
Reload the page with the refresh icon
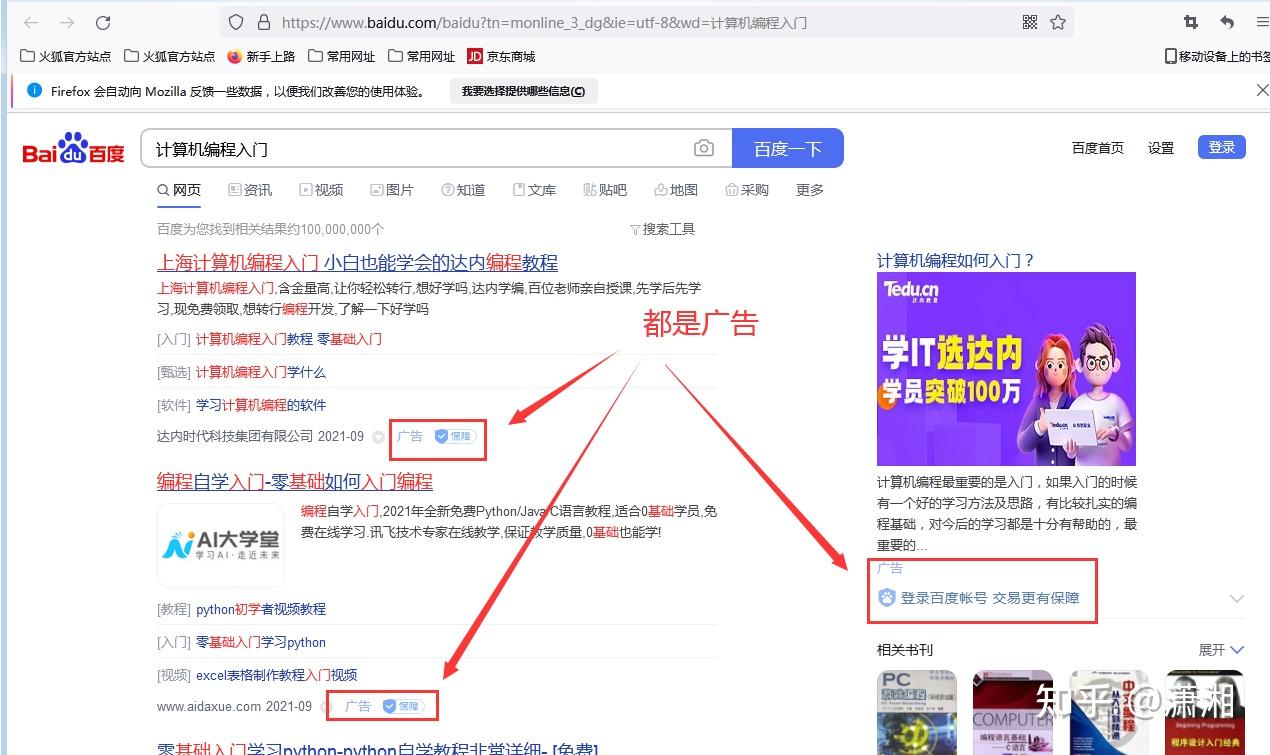click(103, 22)
